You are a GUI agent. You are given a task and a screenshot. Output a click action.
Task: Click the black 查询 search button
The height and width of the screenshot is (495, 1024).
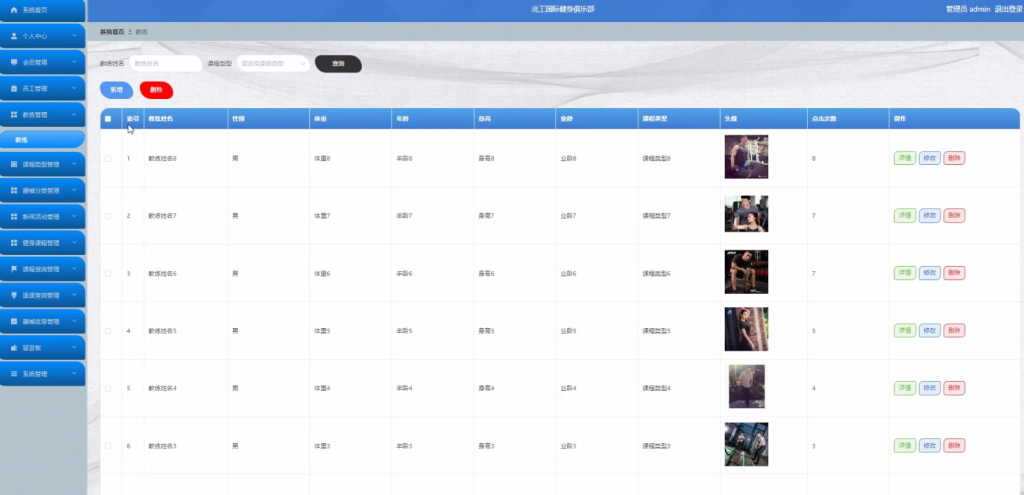tap(338, 63)
